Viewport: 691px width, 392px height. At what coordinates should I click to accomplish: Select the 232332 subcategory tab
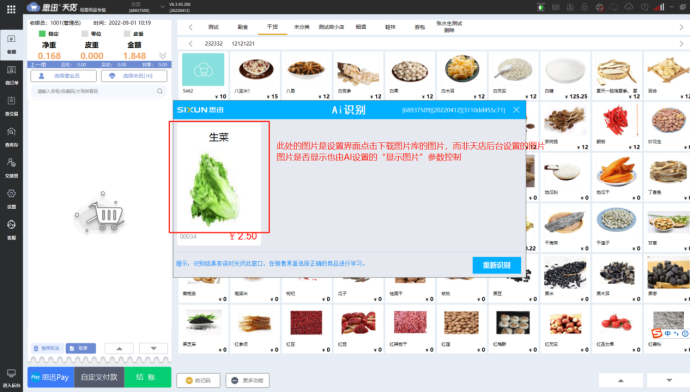pos(214,44)
